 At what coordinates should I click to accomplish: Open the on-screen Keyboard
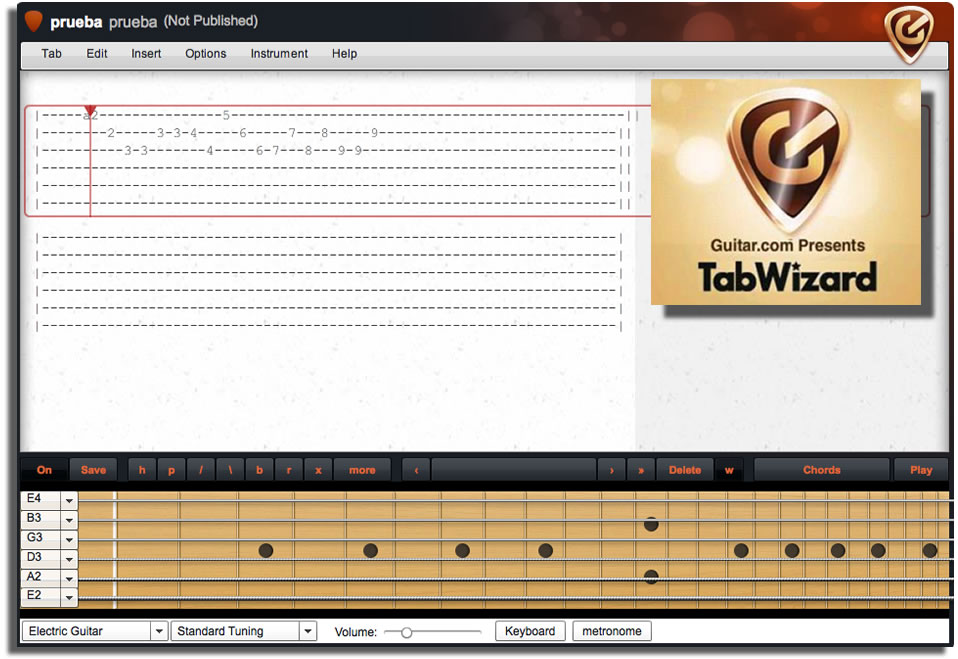tap(530, 631)
